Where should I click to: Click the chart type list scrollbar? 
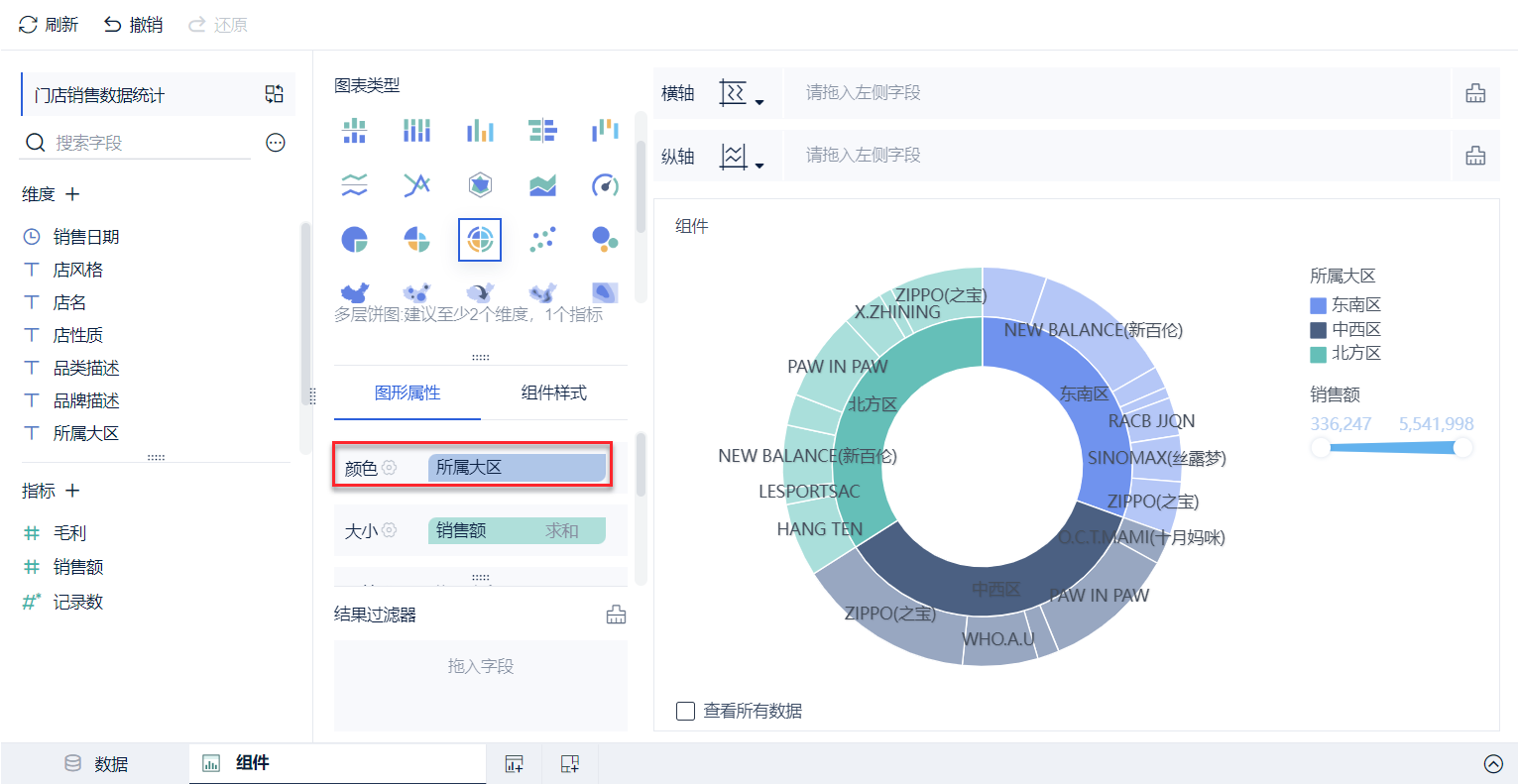click(641, 186)
